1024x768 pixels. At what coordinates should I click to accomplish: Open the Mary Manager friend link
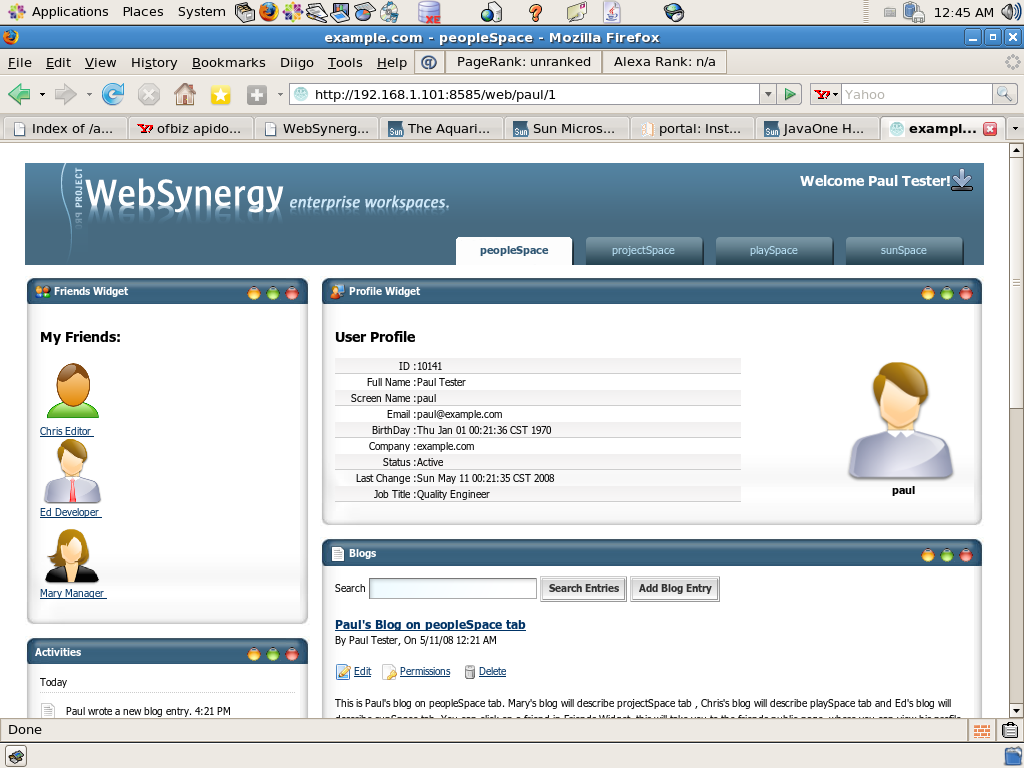point(72,593)
